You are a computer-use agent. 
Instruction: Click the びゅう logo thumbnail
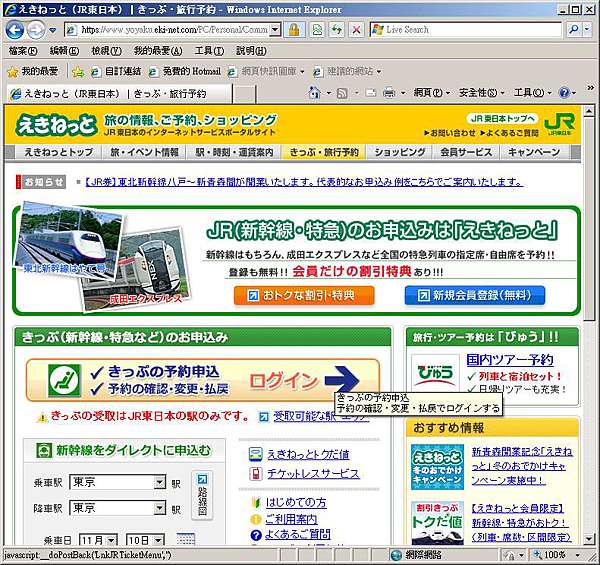435,373
